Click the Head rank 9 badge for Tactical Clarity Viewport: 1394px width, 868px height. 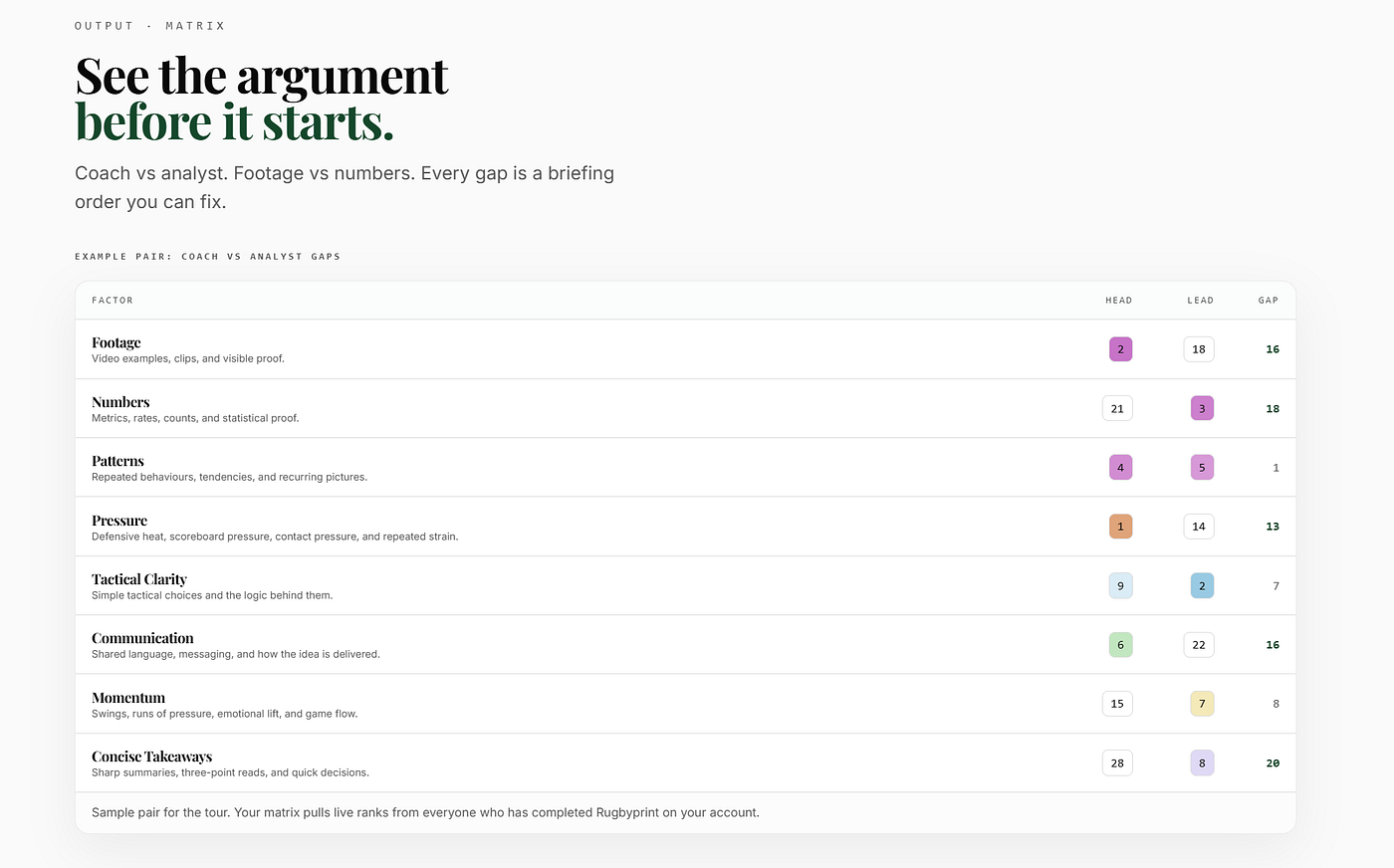(x=1120, y=586)
